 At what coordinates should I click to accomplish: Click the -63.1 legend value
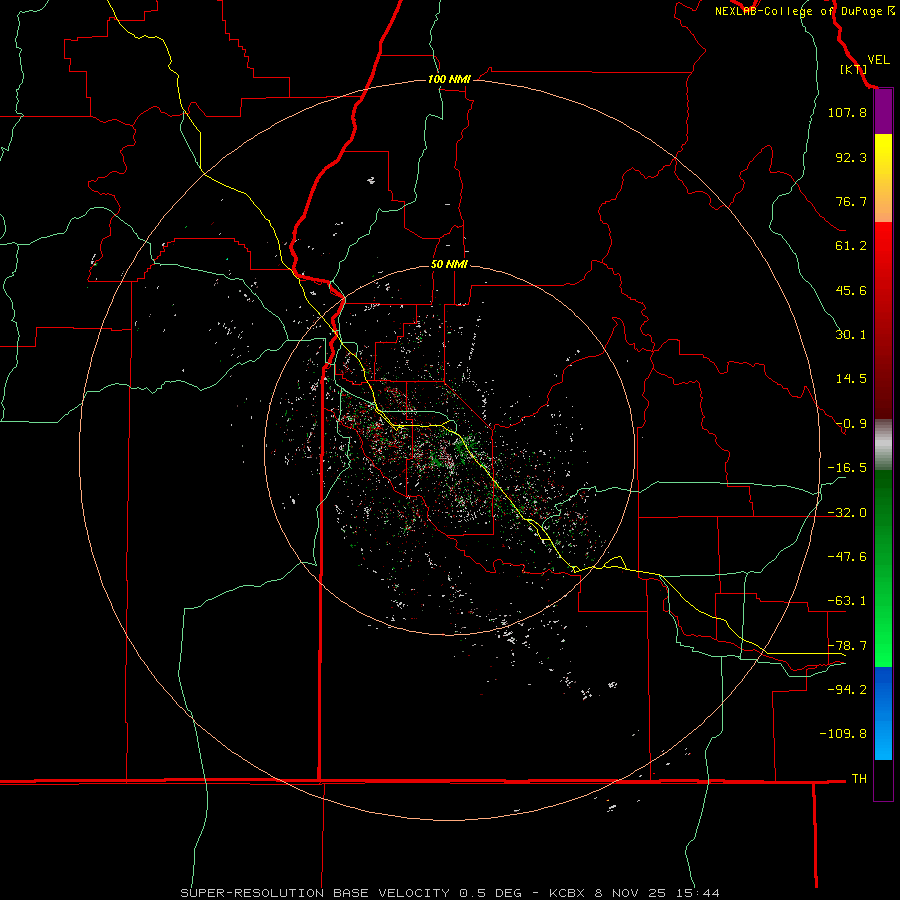click(847, 601)
